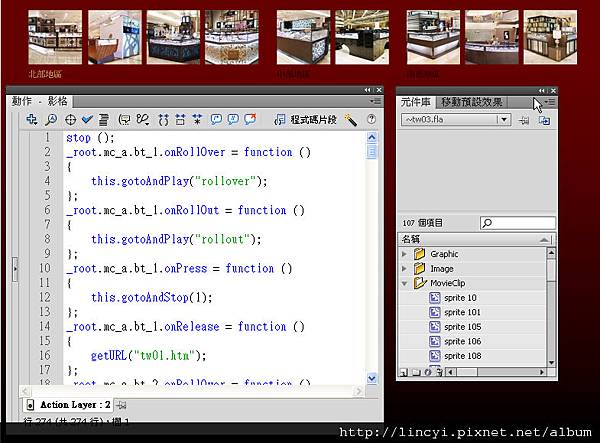Open the Library panel options menu
The image size is (600, 443).
(550, 102)
